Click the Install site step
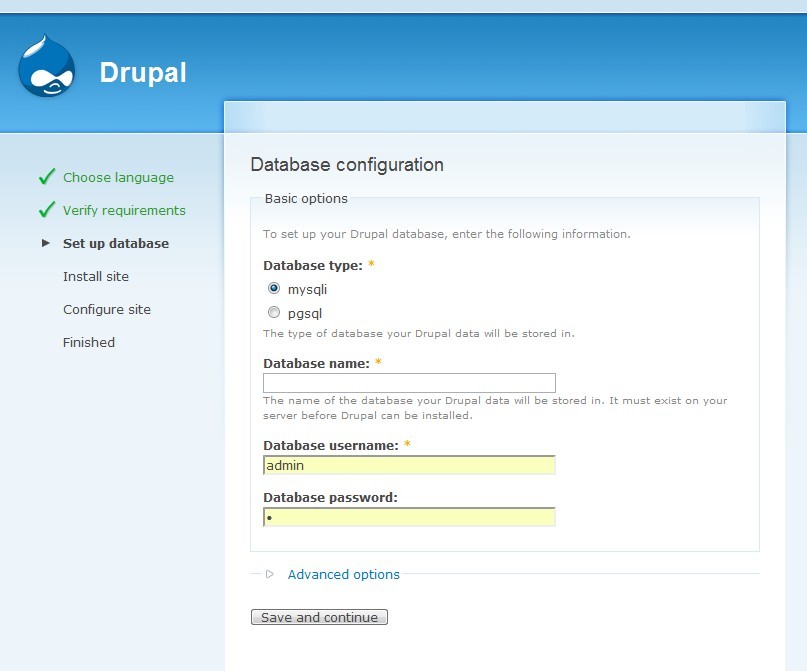Viewport: 807px width, 671px height. point(96,276)
